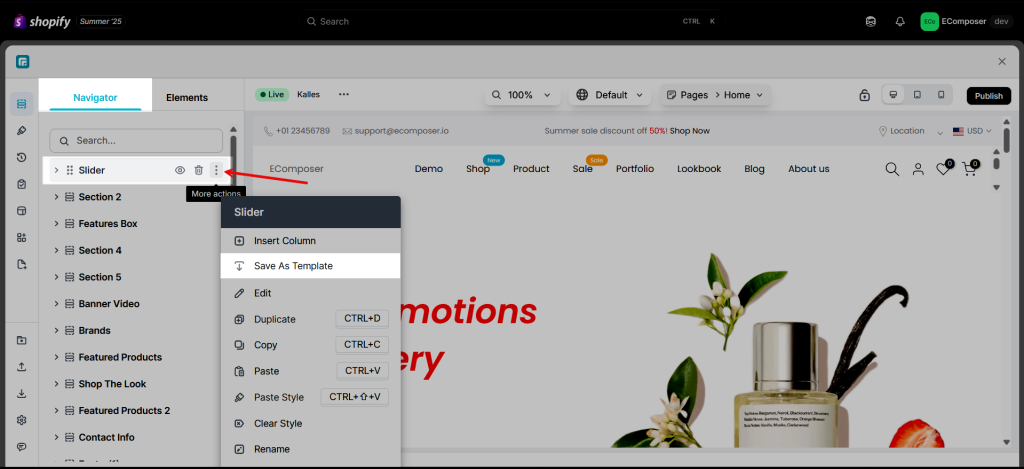Click the Portfolio nav link
1024x469 pixels.
click(635, 169)
